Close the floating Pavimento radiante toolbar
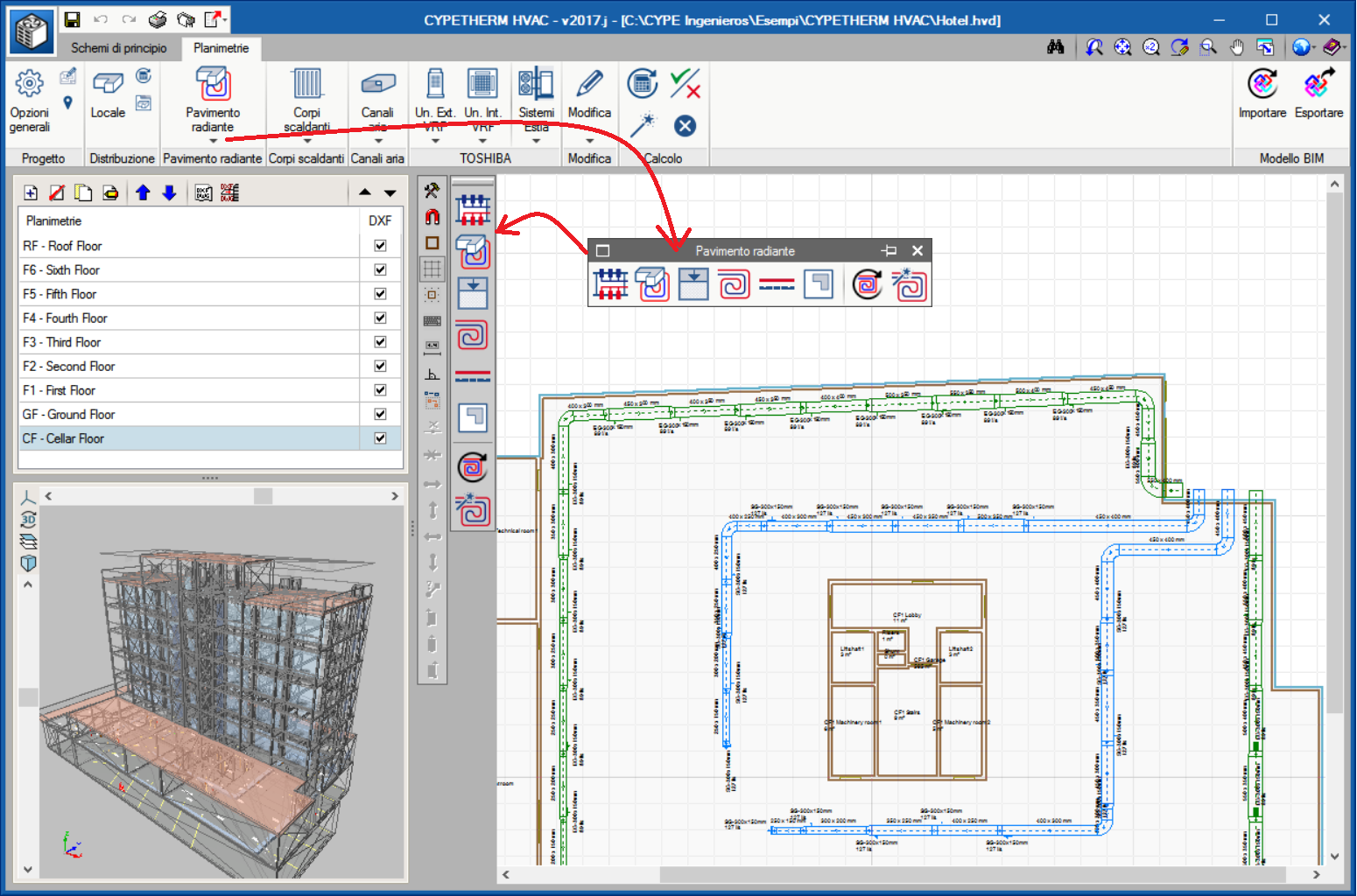Viewport: 1357px width, 896px height. point(918,250)
